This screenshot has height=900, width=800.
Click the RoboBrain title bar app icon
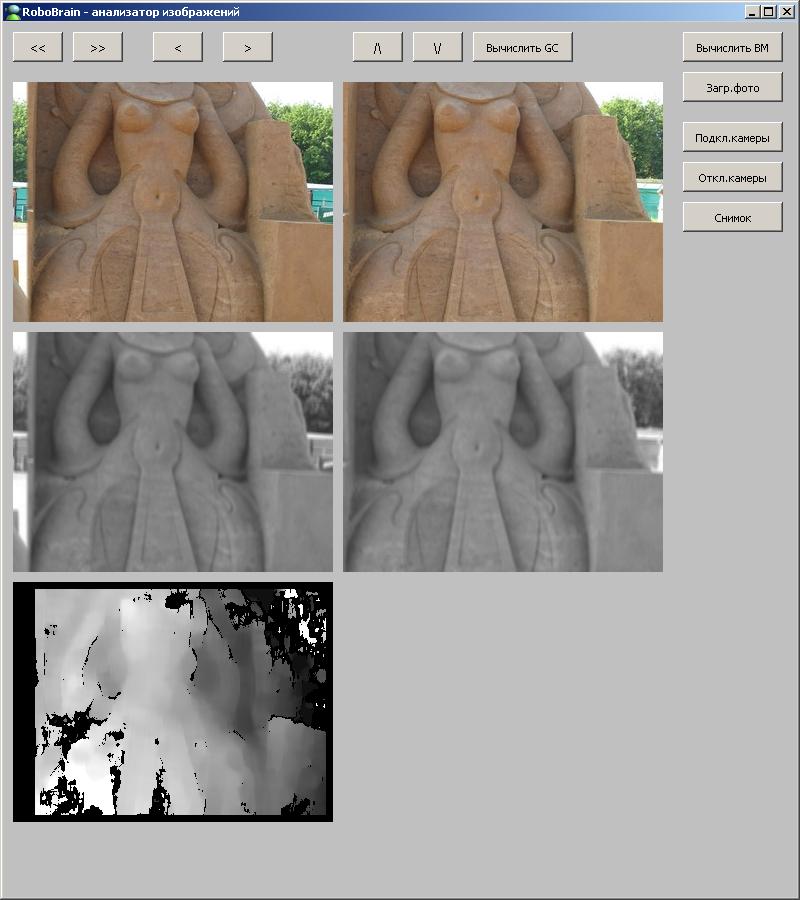11,11
